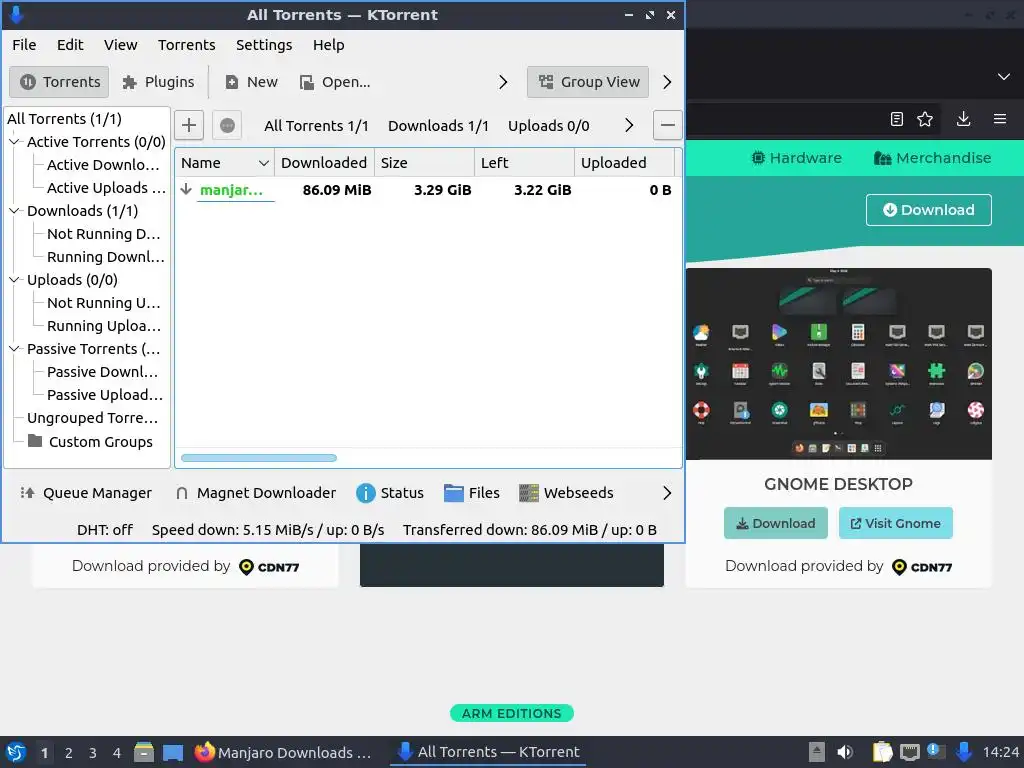Show more bottom tabs with chevron

[x=667, y=493]
